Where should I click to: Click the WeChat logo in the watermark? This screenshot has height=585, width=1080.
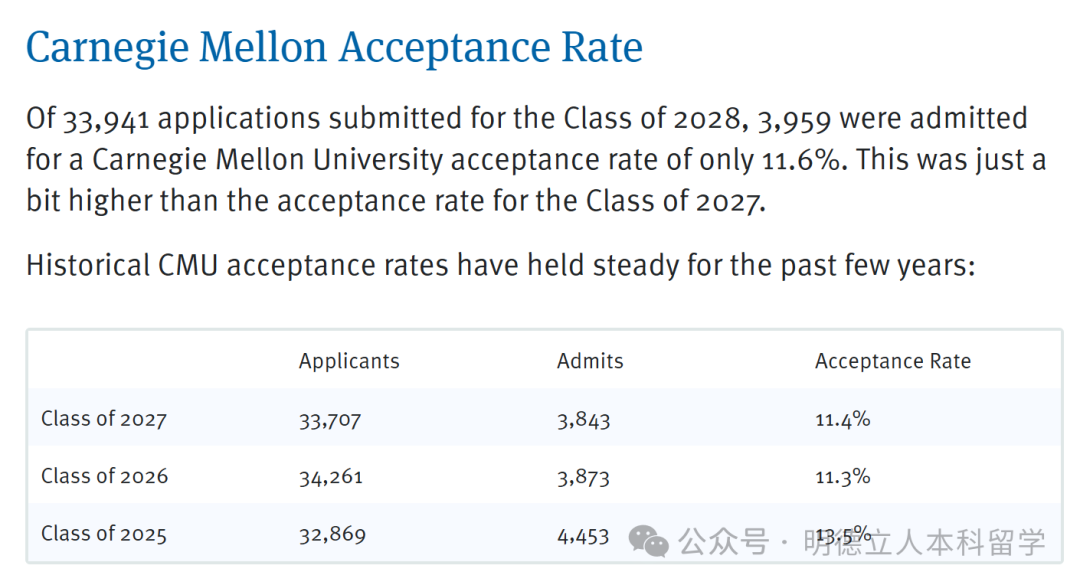coord(648,541)
